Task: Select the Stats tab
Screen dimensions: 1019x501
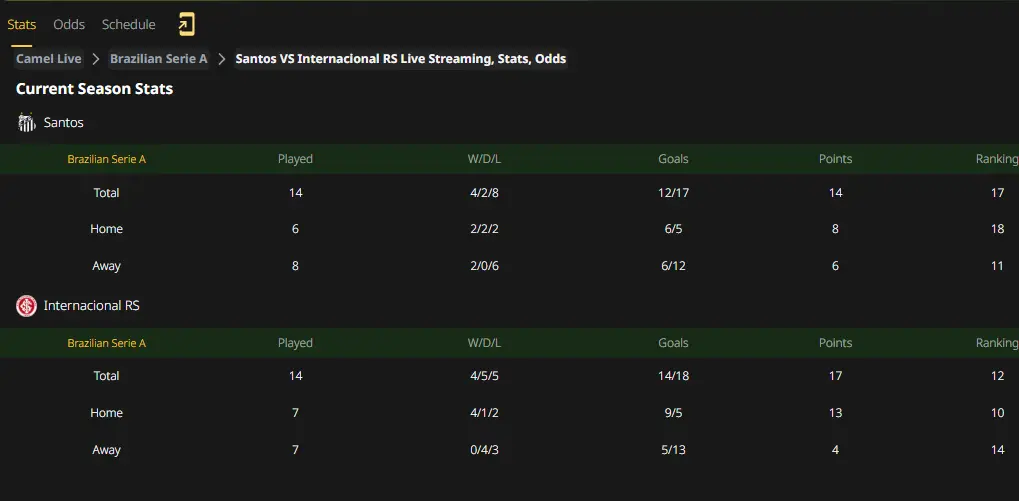Action: (x=21, y=25)
